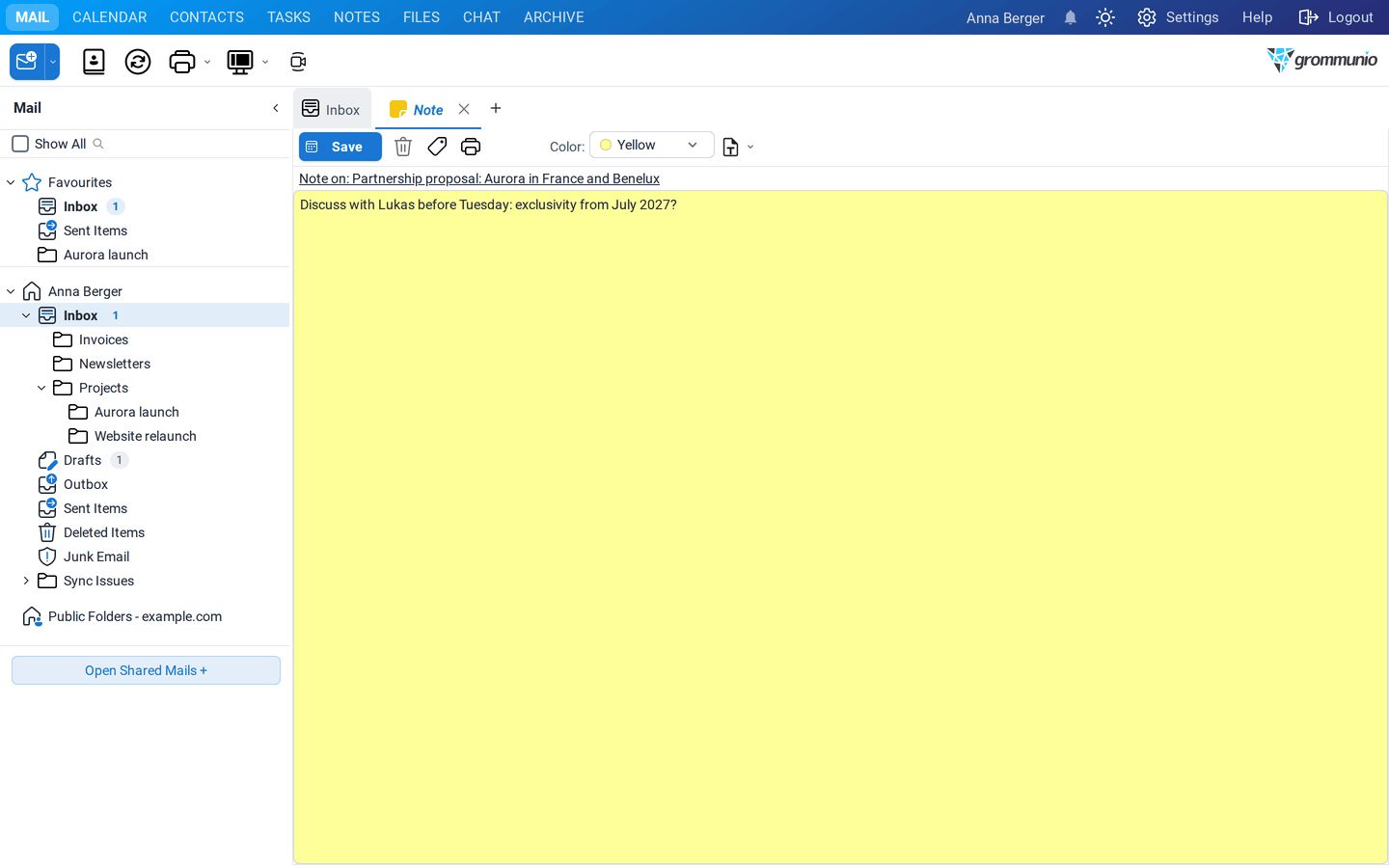Switch to the TASKS section
Image resolution: width=1389 pixels, height=868 pixels.
coord(288,17)
